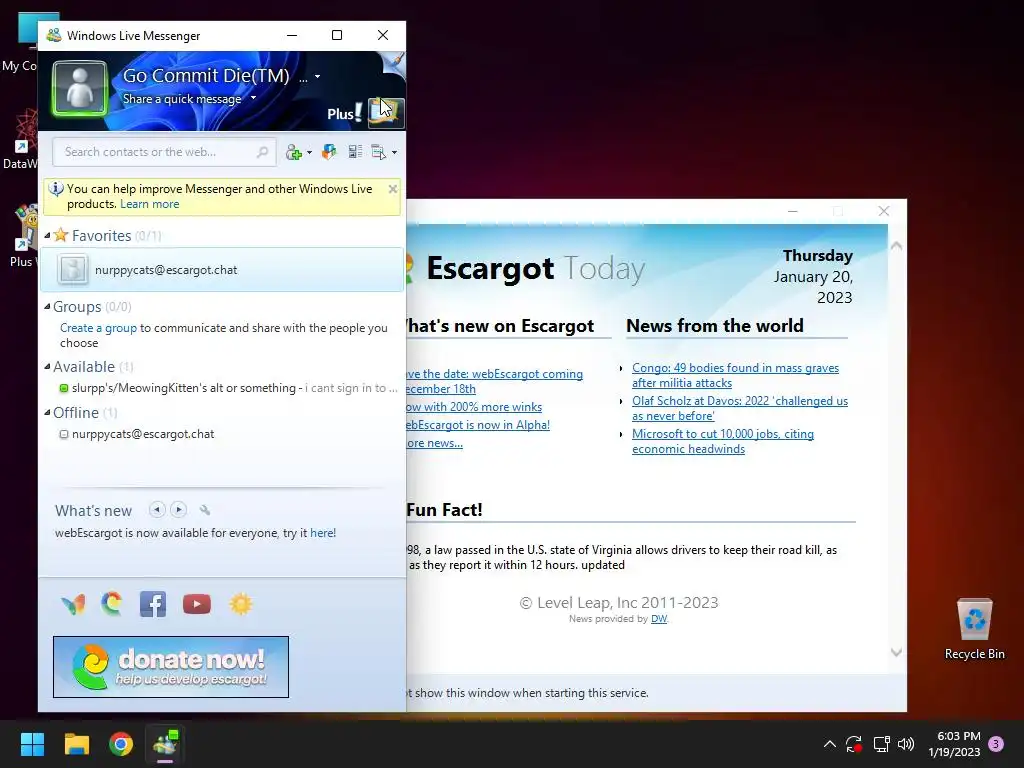Open Microsoft to cut 10,000 jobs link
Viewport: 1024px width, 768px height.
coord(723,441)
